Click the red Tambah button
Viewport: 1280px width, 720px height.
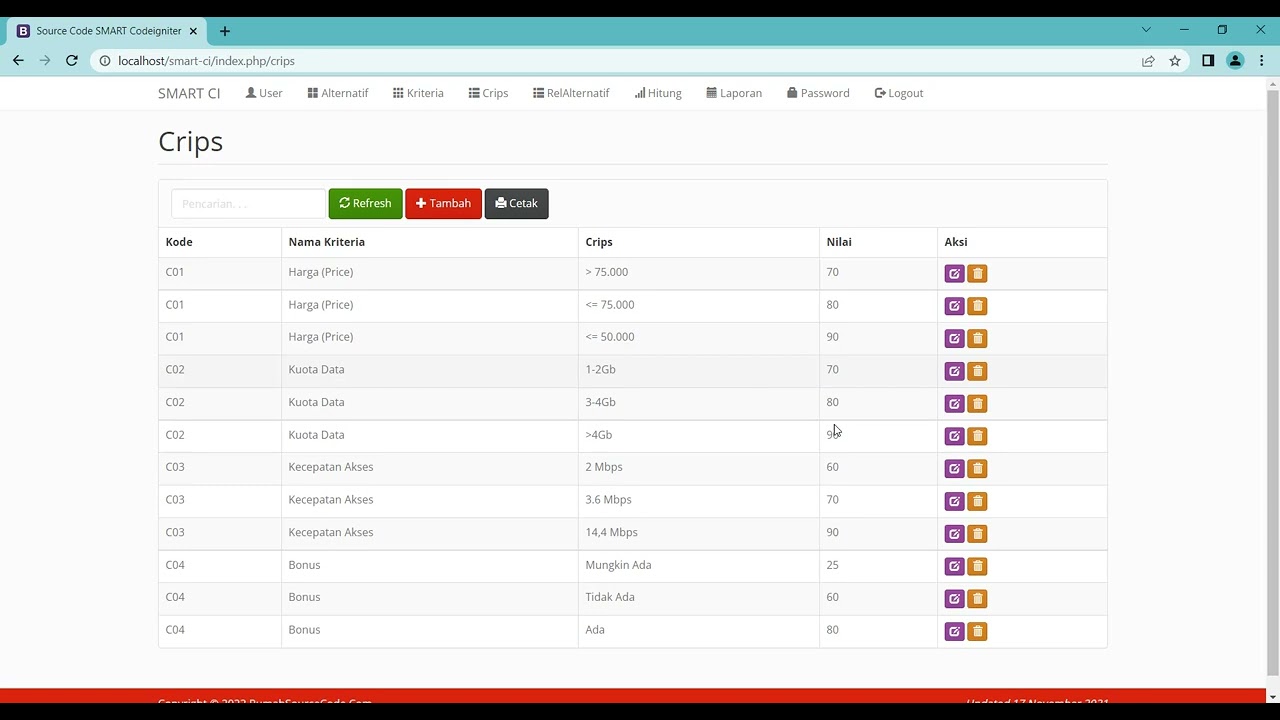tap(443, 203)
